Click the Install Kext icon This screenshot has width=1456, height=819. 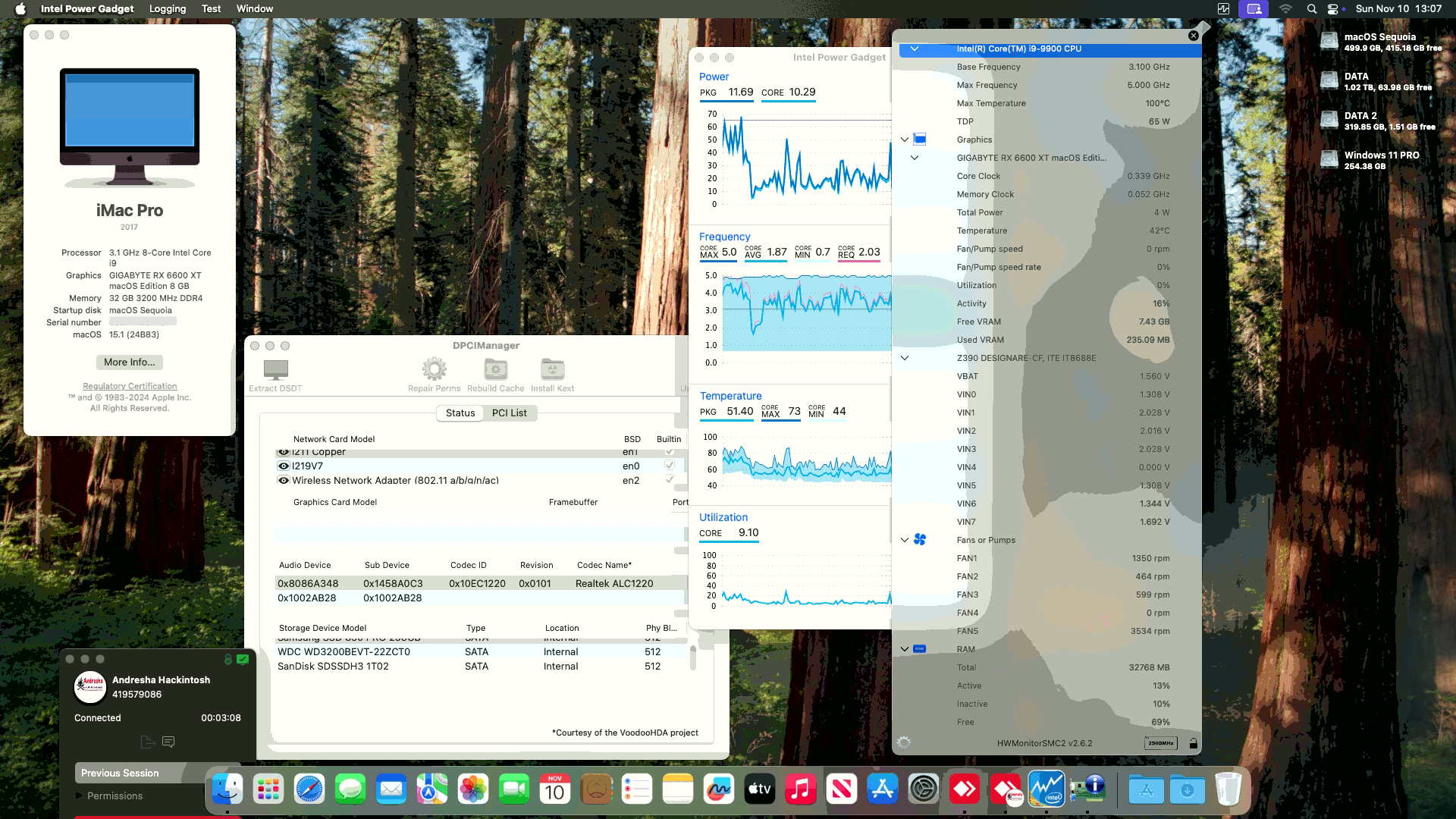click(x=552, y=369)
